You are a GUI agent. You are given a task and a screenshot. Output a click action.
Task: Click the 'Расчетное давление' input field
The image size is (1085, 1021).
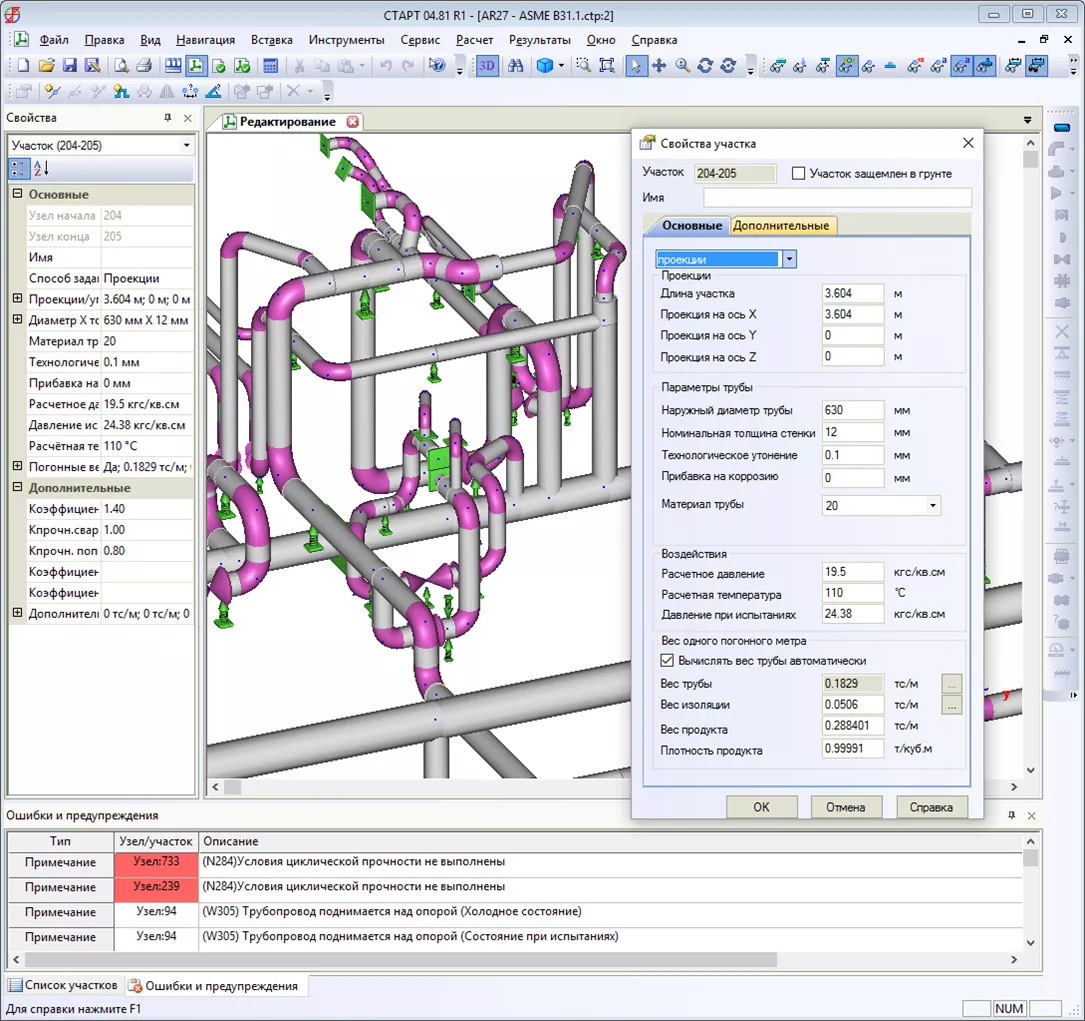point(852,574)
